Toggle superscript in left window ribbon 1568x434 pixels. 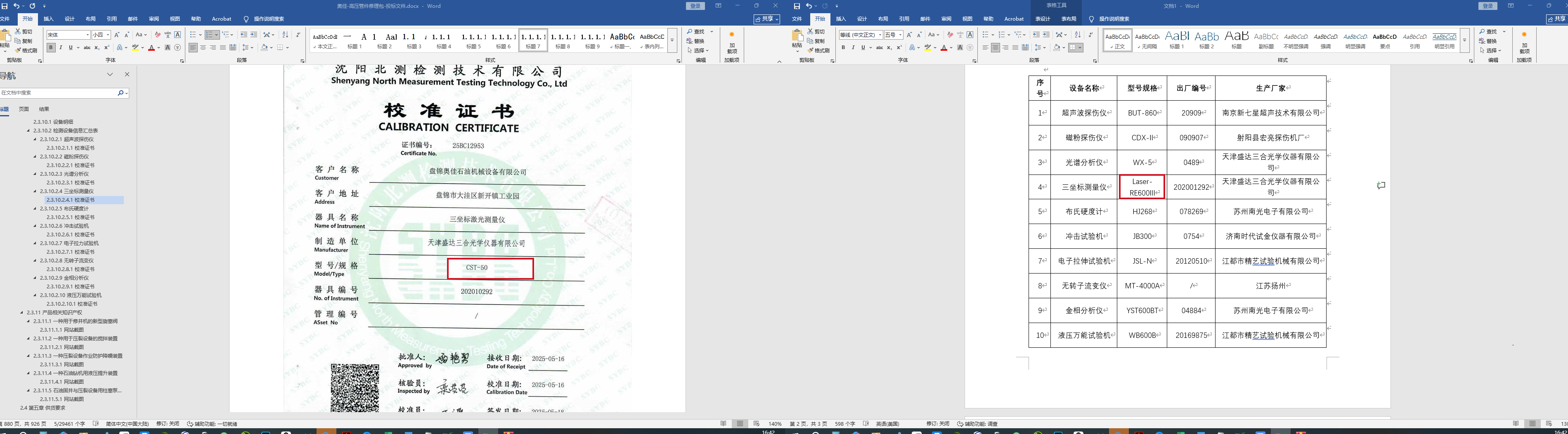(107, 47)
